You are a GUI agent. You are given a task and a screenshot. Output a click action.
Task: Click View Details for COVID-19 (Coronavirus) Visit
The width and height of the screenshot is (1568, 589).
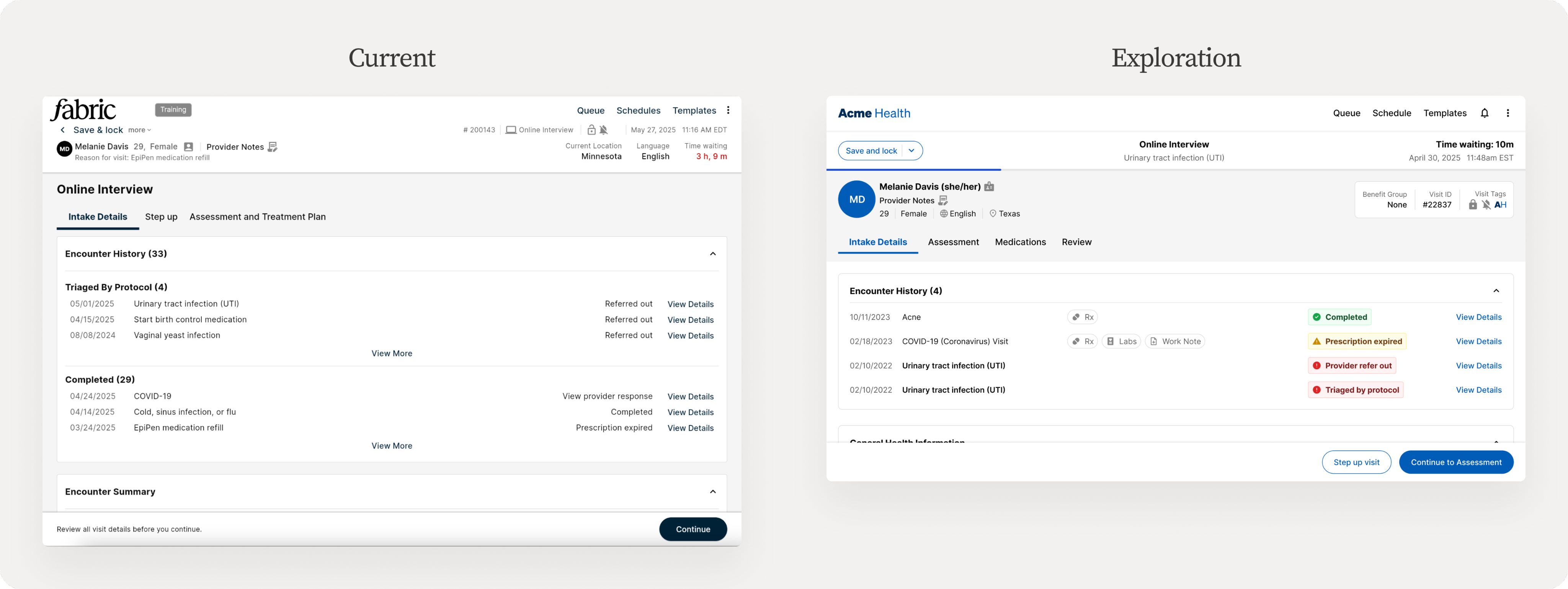pos(1478,341)
